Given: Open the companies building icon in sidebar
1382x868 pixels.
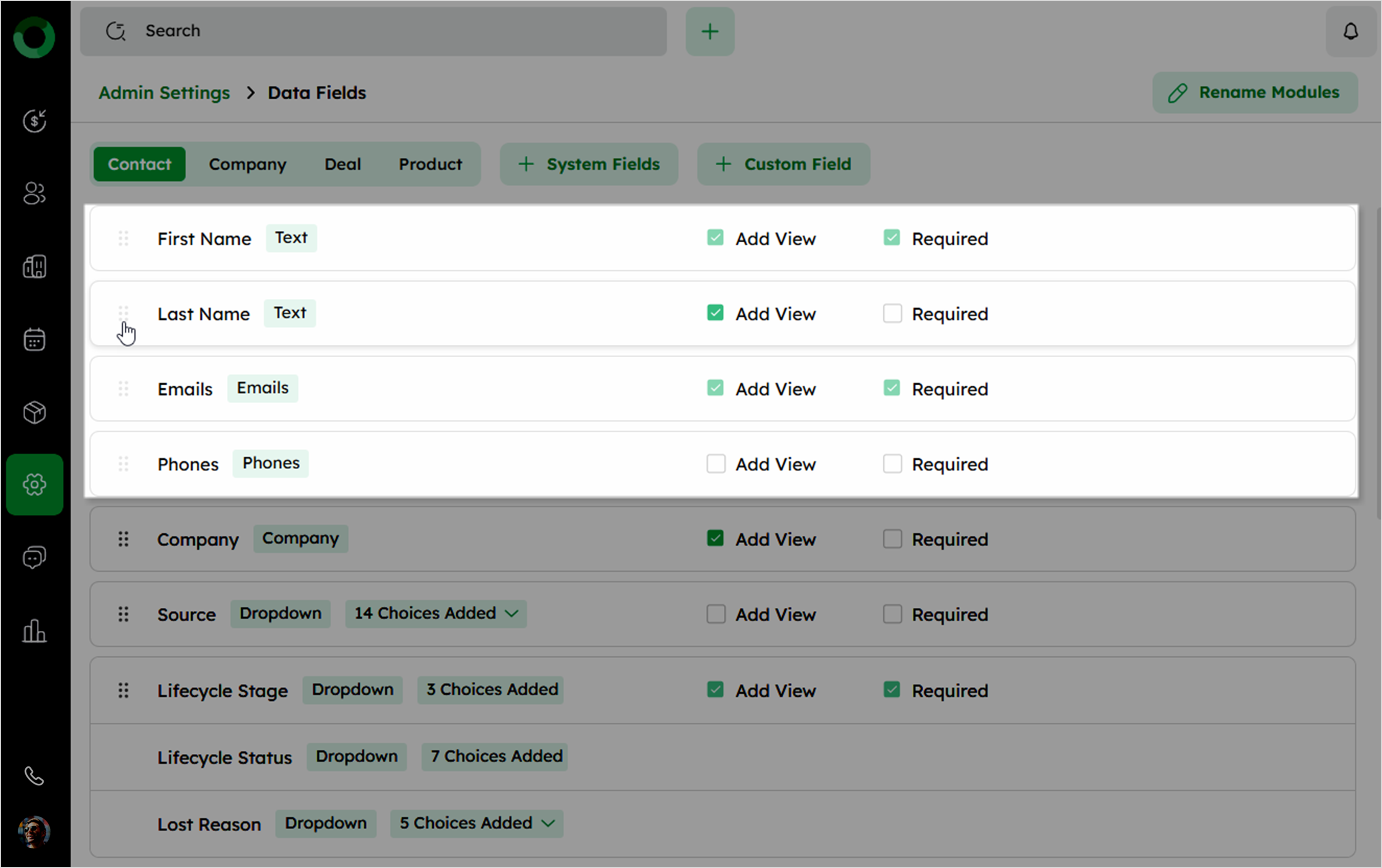Looking at the screenshot, I should (x=35, y=266).
